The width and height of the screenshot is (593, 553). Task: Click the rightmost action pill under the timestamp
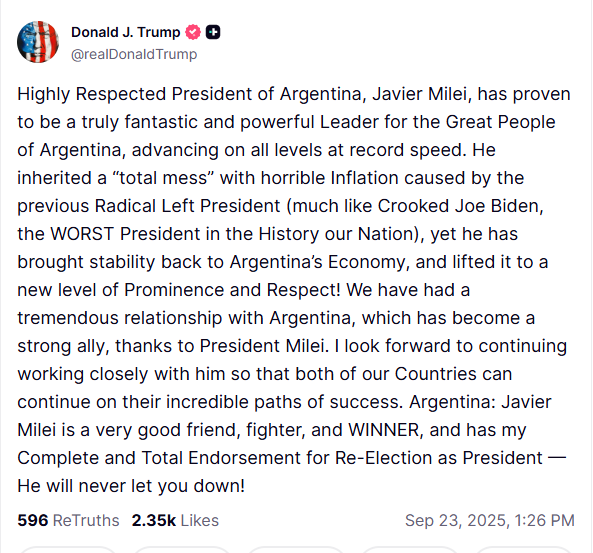coord(524,550)
